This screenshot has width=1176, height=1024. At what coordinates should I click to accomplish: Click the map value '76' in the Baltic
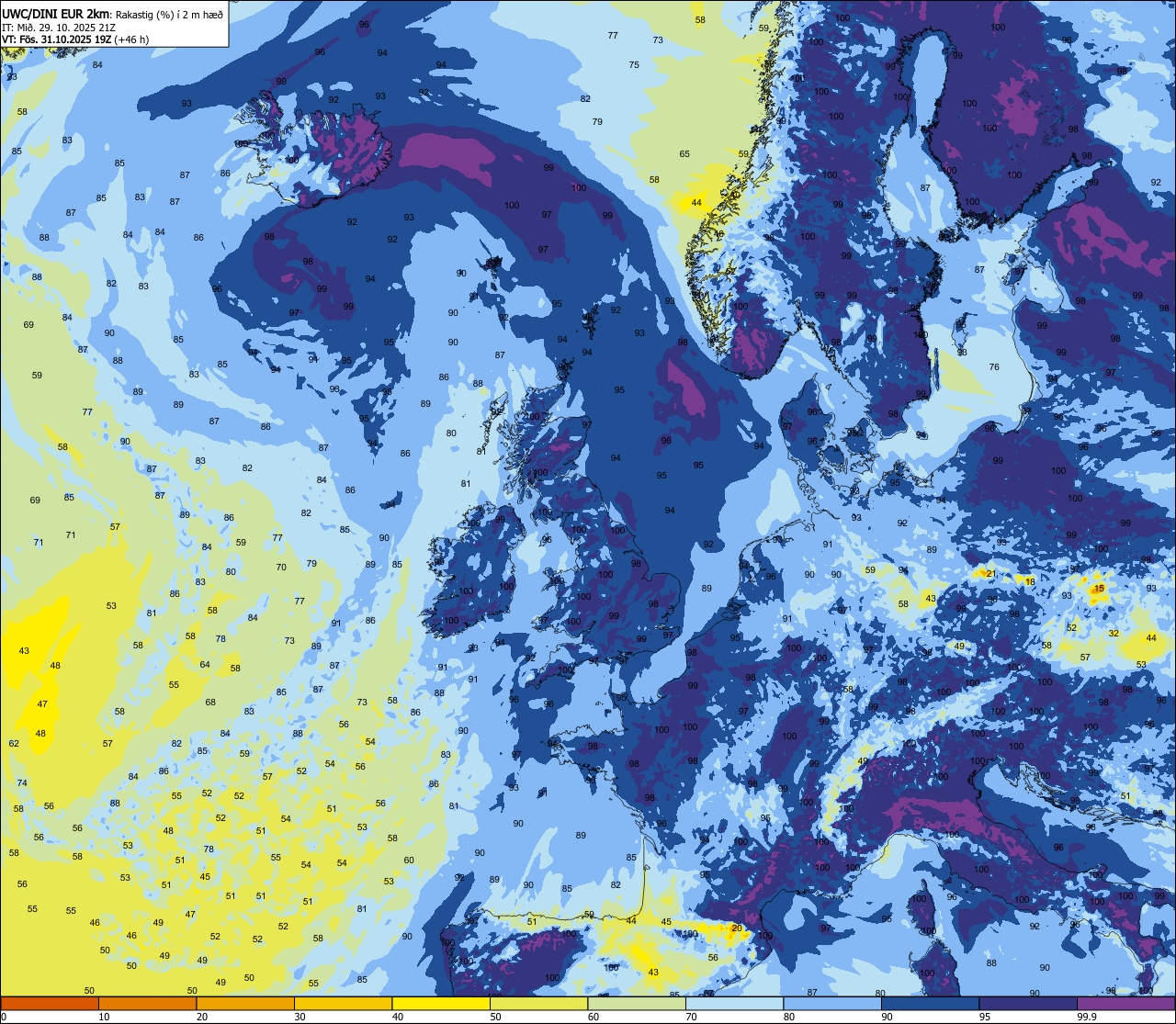click(x=994, y=366)
